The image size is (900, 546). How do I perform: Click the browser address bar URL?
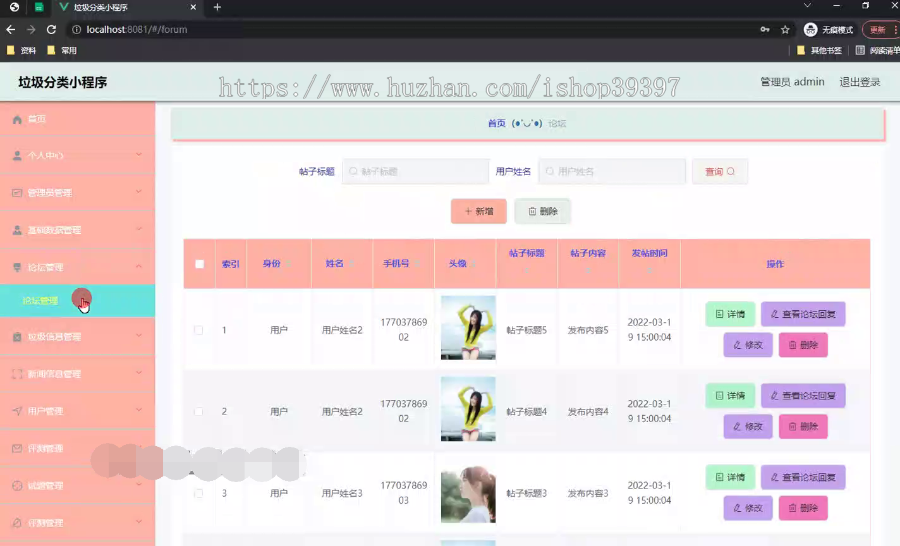137,29
